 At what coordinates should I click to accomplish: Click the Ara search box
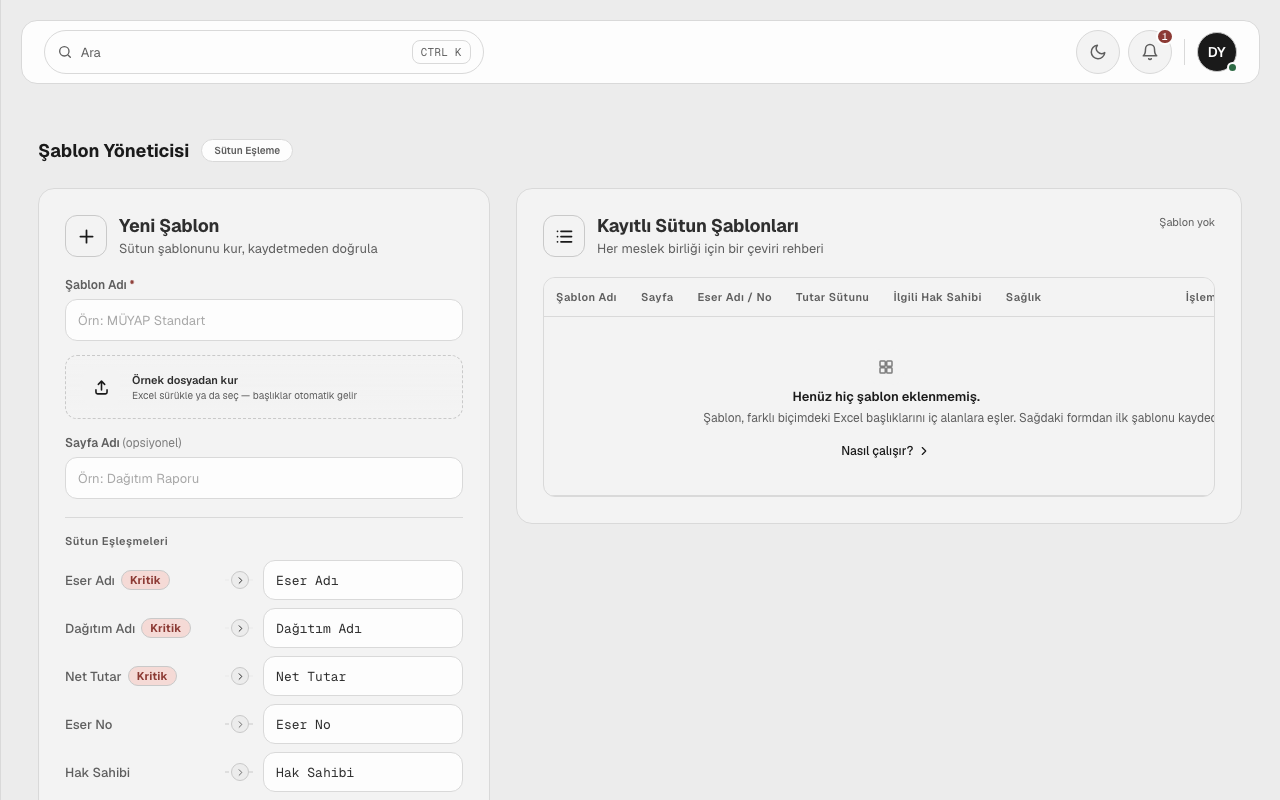point(264,52)
